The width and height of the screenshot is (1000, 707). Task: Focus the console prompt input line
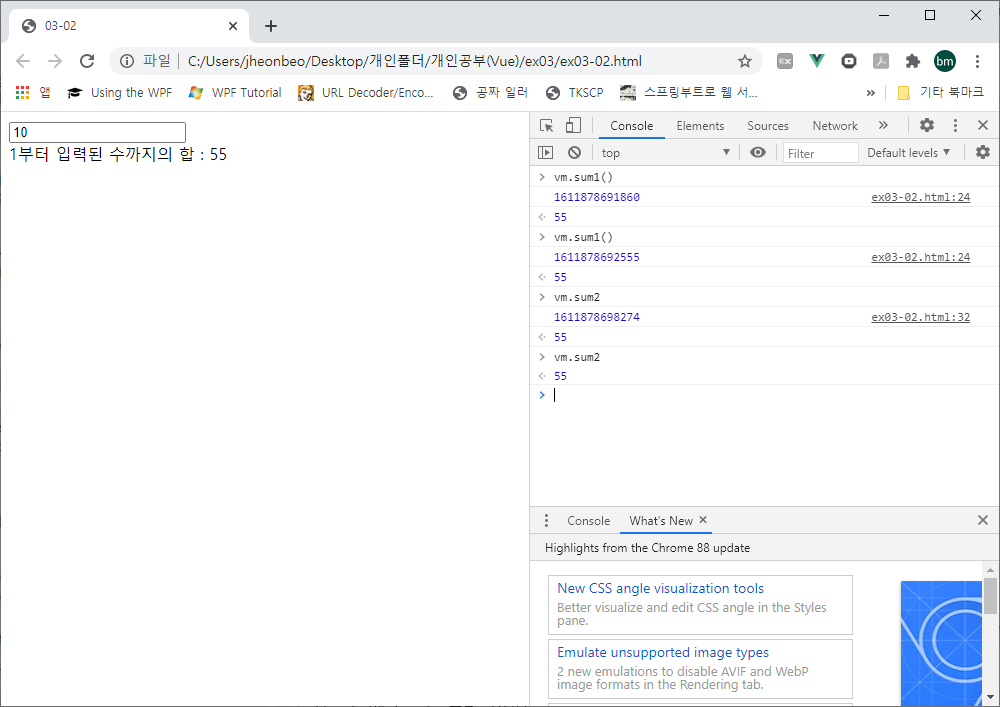click(765, 395)
